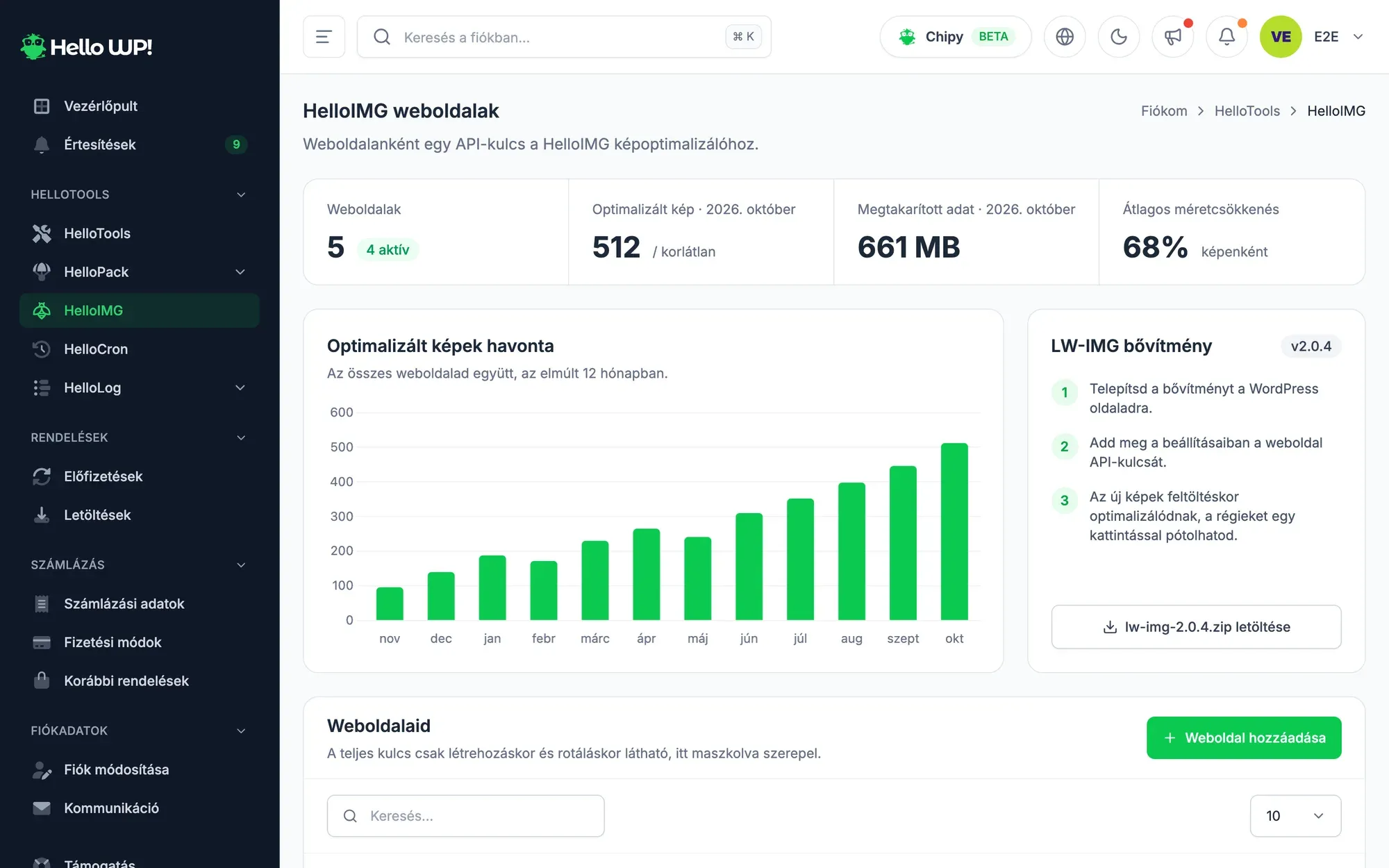Download lw-img-2.0.4.zip plugin

(x=1196, y=627)
